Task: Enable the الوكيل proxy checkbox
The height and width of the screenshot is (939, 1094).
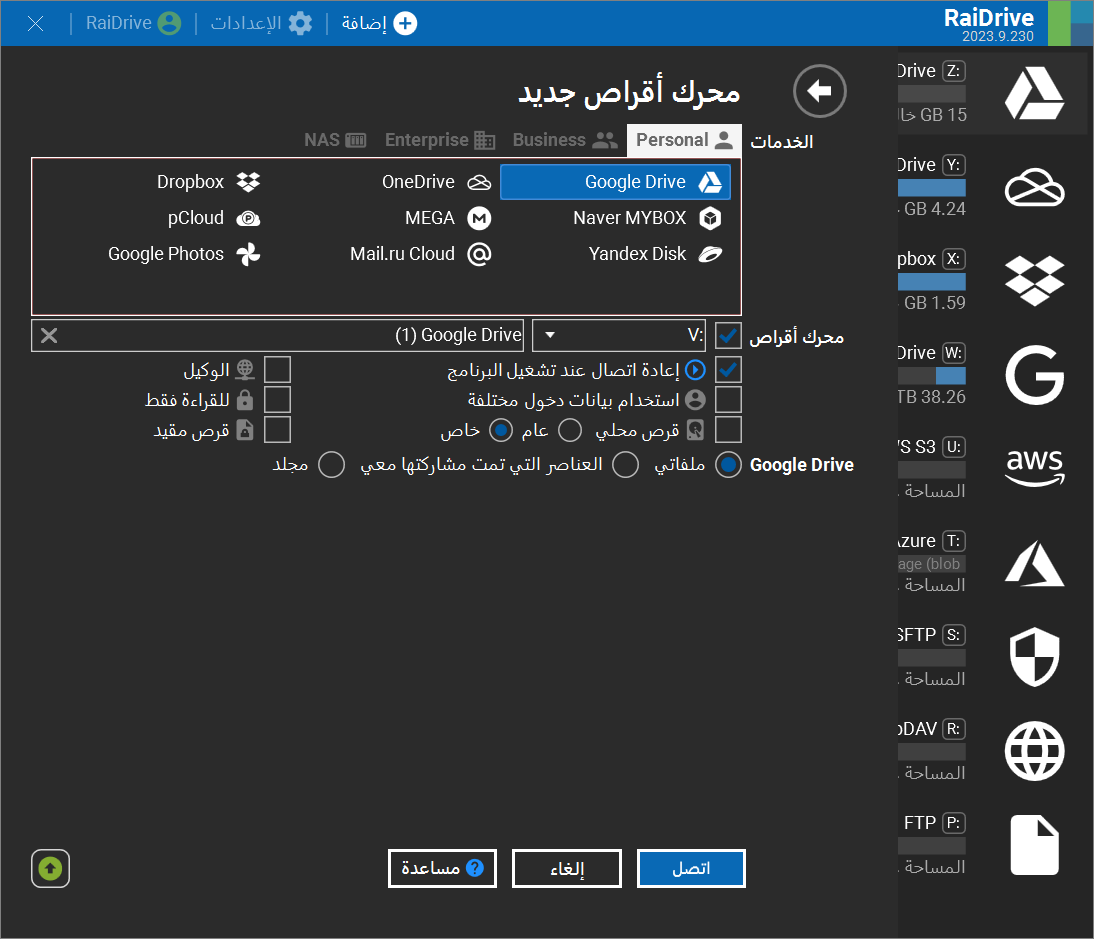Action: click(278, 370)
